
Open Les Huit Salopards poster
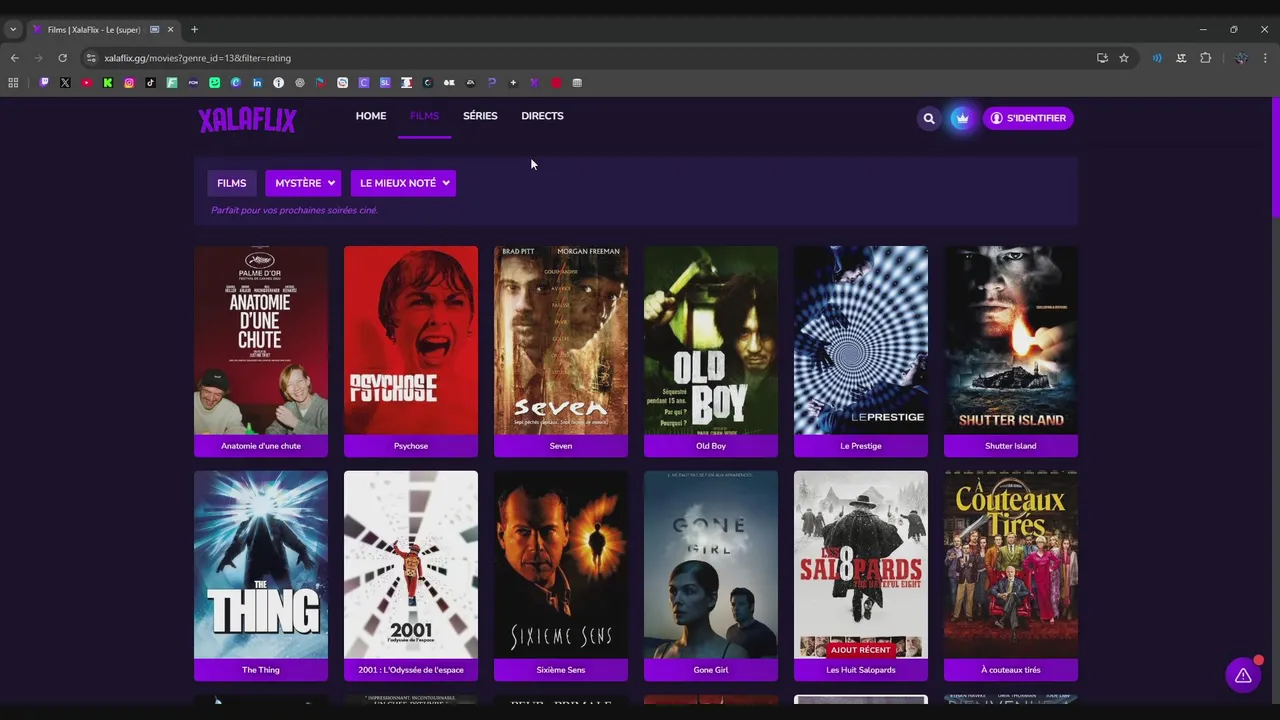pos(861,565)
